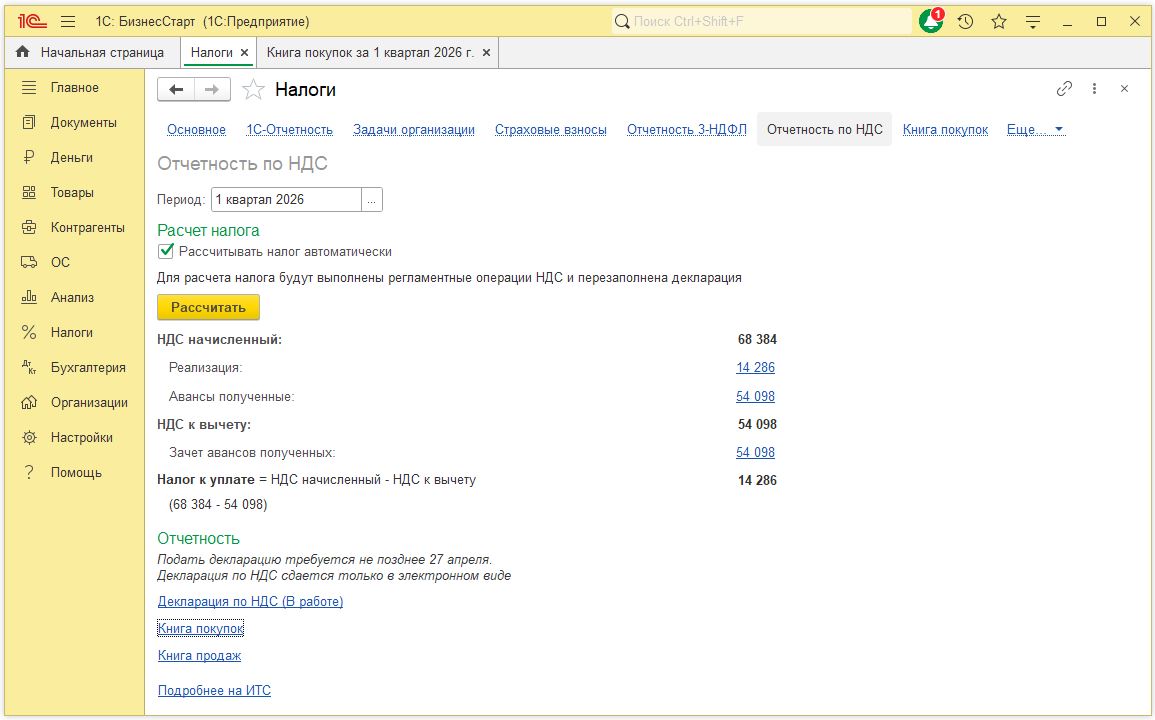Viewport: 1155px width, 720px height.
Task: Open period selector ellipsis button
Action: coord(372,200)
